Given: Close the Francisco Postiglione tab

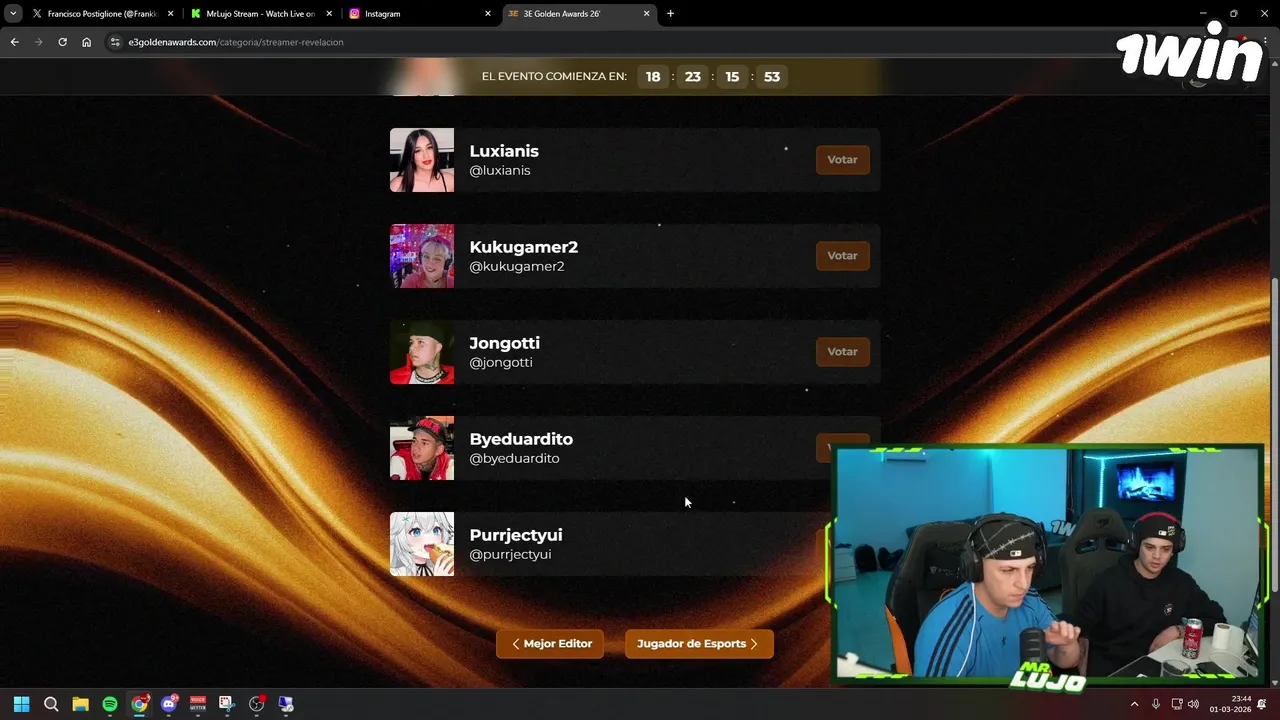Looking at the screenshot, I should click(x=170, y=14).
